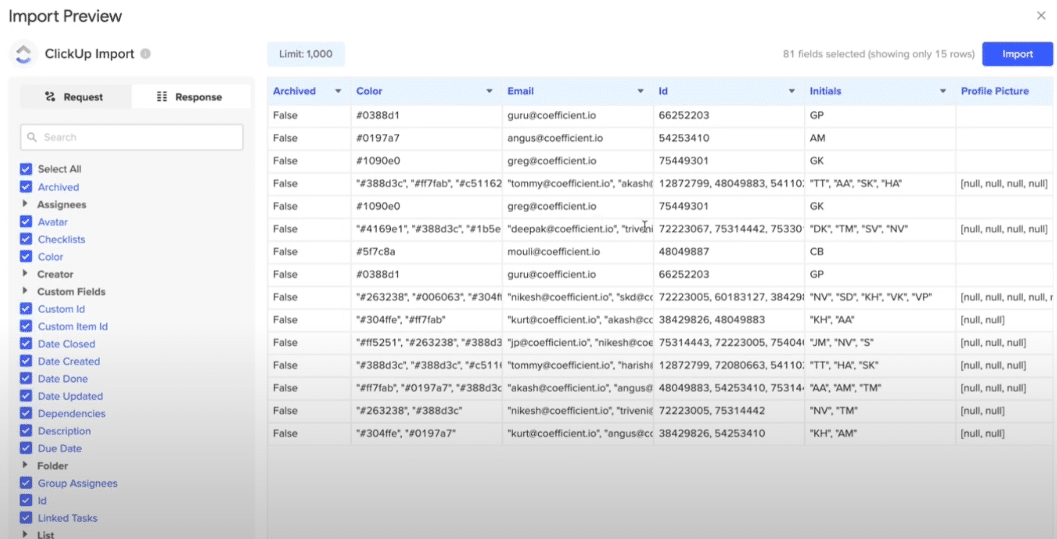
Task: Uncheck the Checklists field checkbox
Action: [x=26, y=239]
